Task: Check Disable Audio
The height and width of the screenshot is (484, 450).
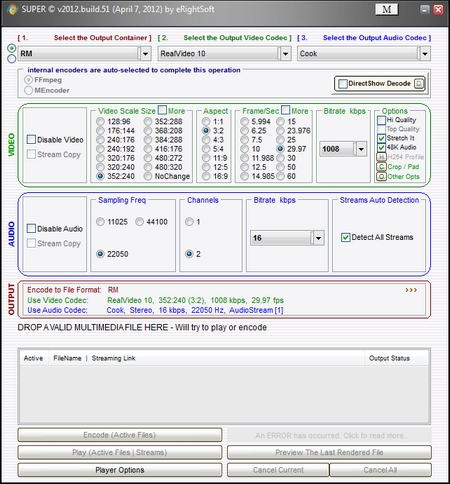Action: pos(31,228)
